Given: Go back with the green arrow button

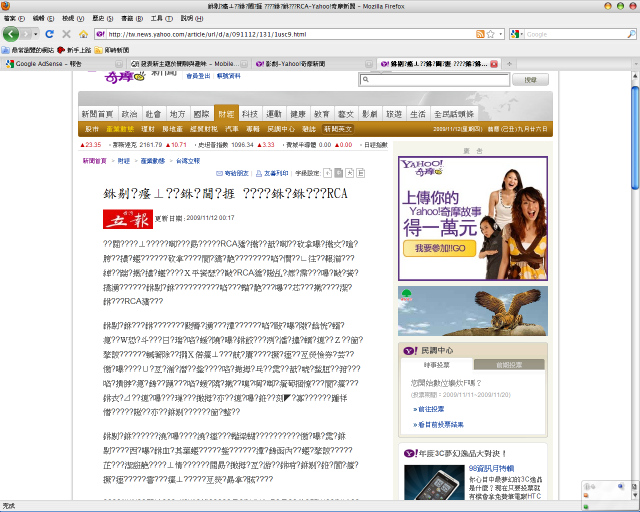Looking at the screenshot, I should tap(11, 34).
